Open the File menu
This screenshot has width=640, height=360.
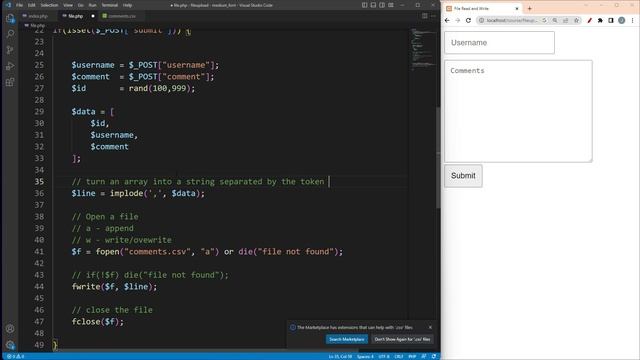pyautogui.click(x=19, y=5)
